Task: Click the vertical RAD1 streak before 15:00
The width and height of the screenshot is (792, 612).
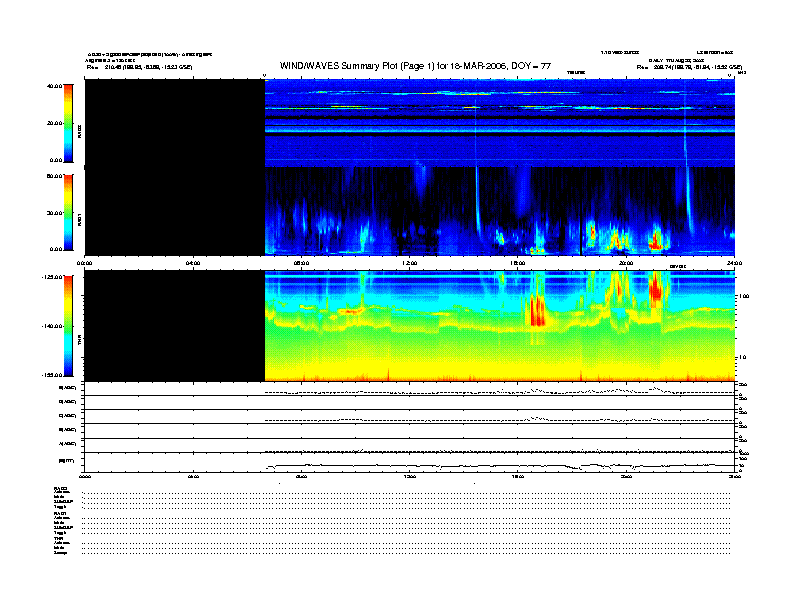Action: (x=477, y=202)
